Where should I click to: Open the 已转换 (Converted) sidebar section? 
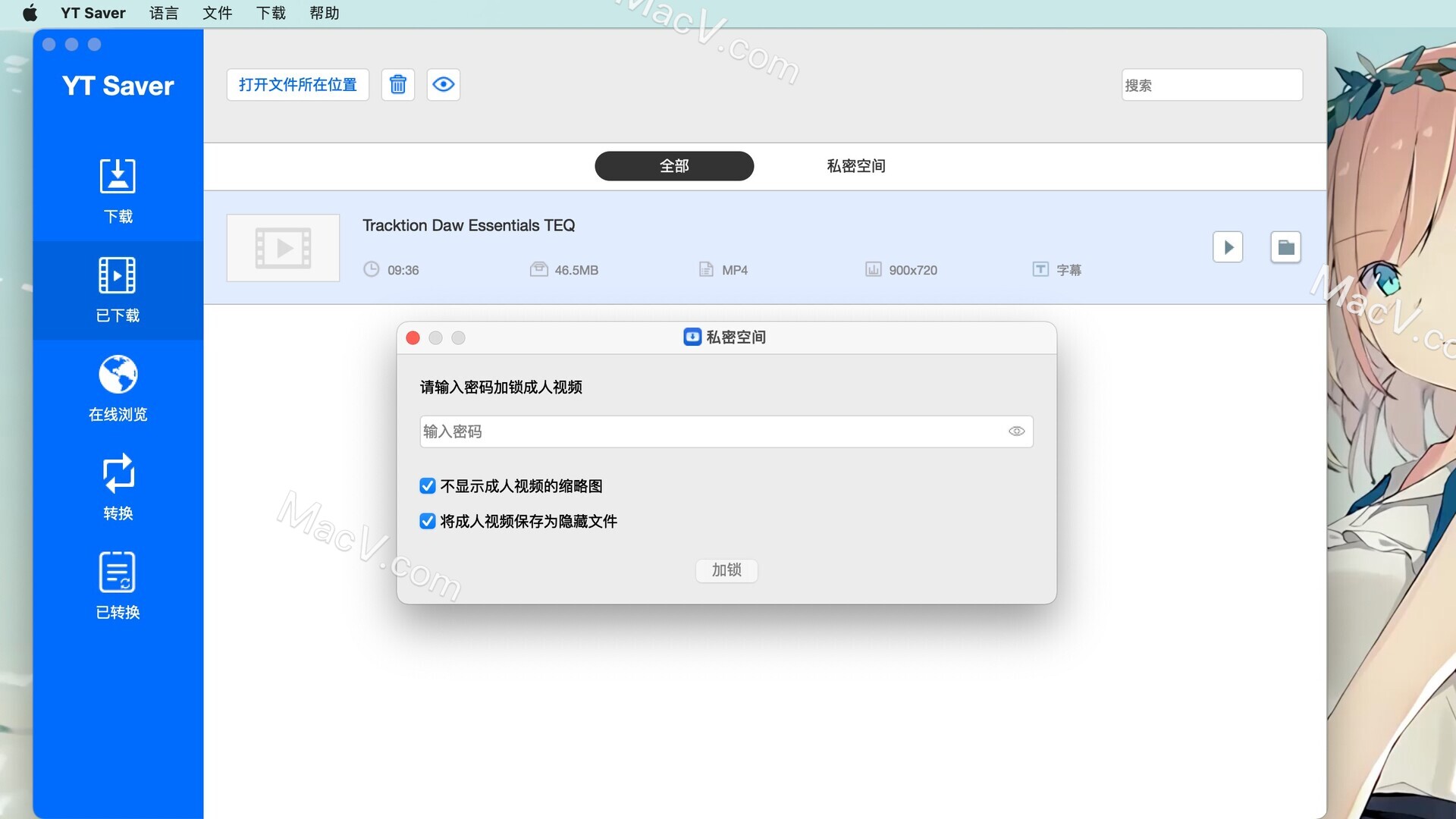(x=118, y=587)
